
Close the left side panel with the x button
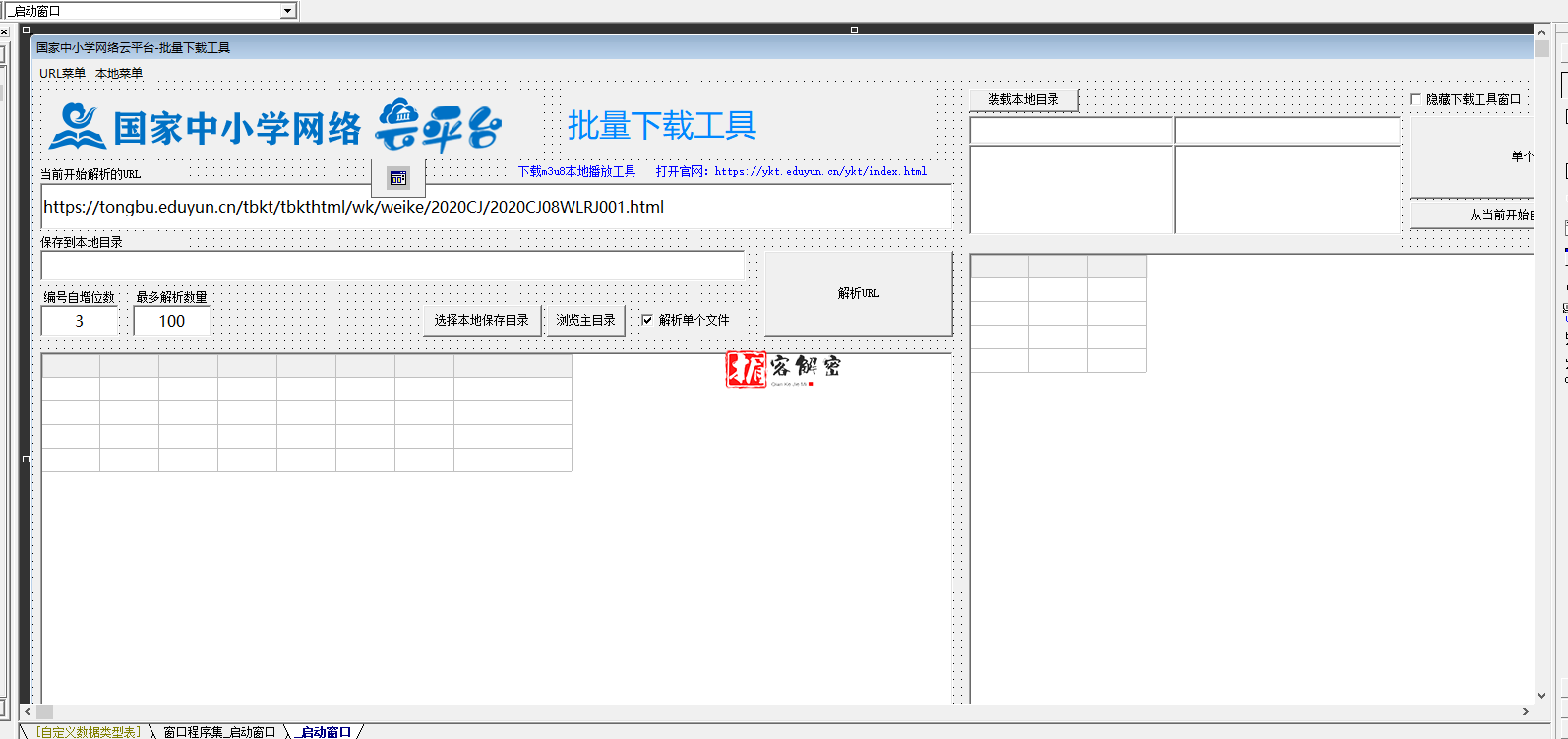pyautogui.click(x=4, y=32)
